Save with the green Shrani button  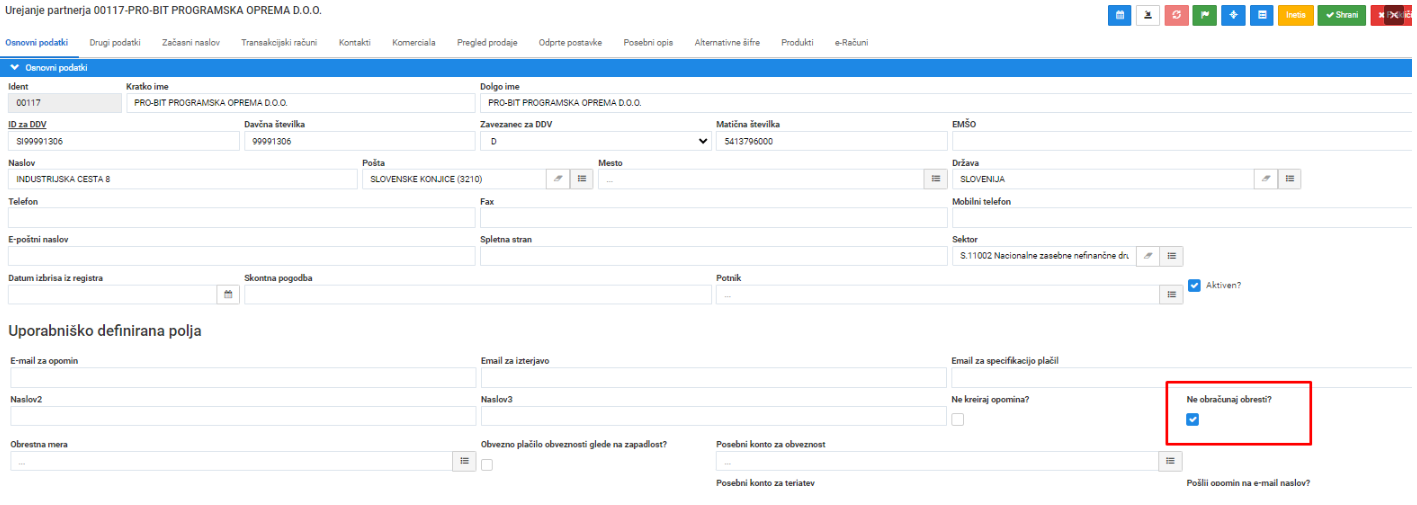tap(1342, 15)
